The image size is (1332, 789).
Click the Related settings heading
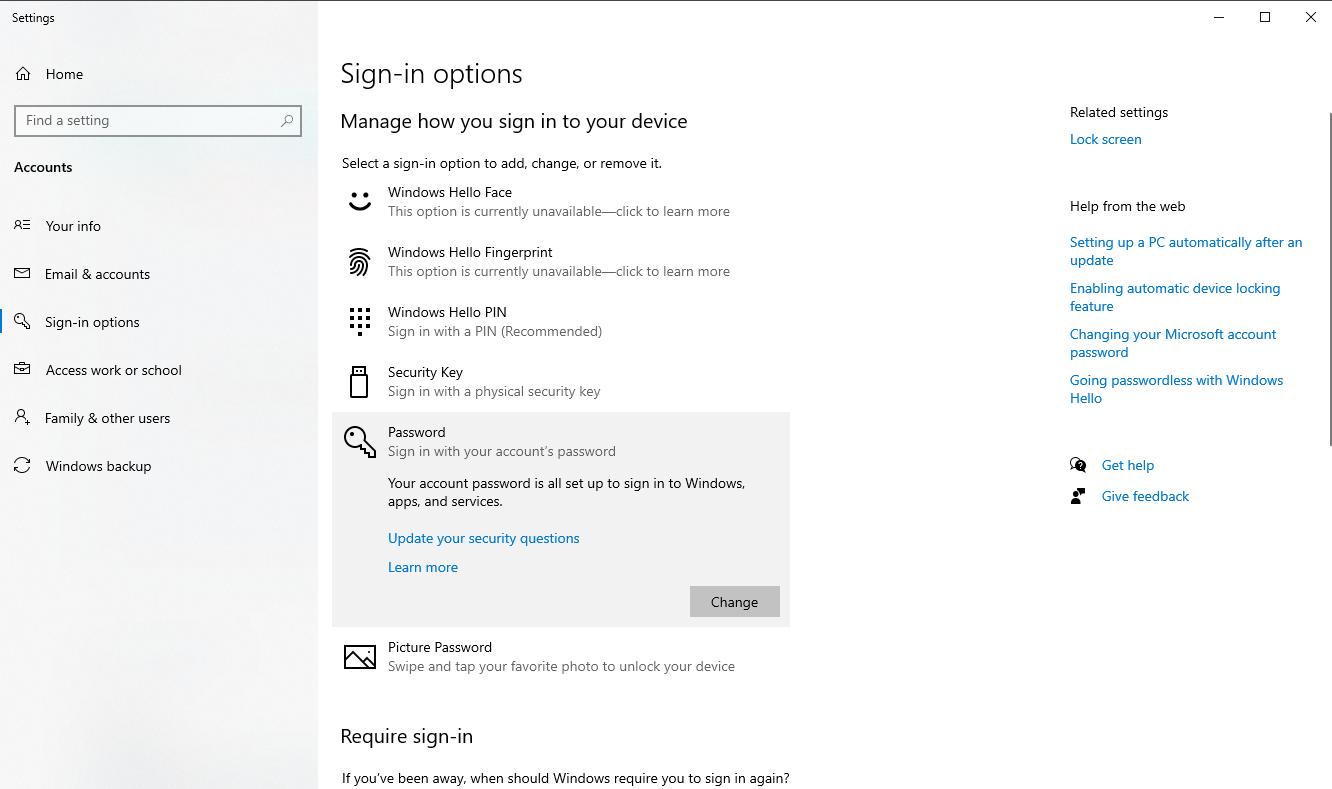click(1119, 112)
